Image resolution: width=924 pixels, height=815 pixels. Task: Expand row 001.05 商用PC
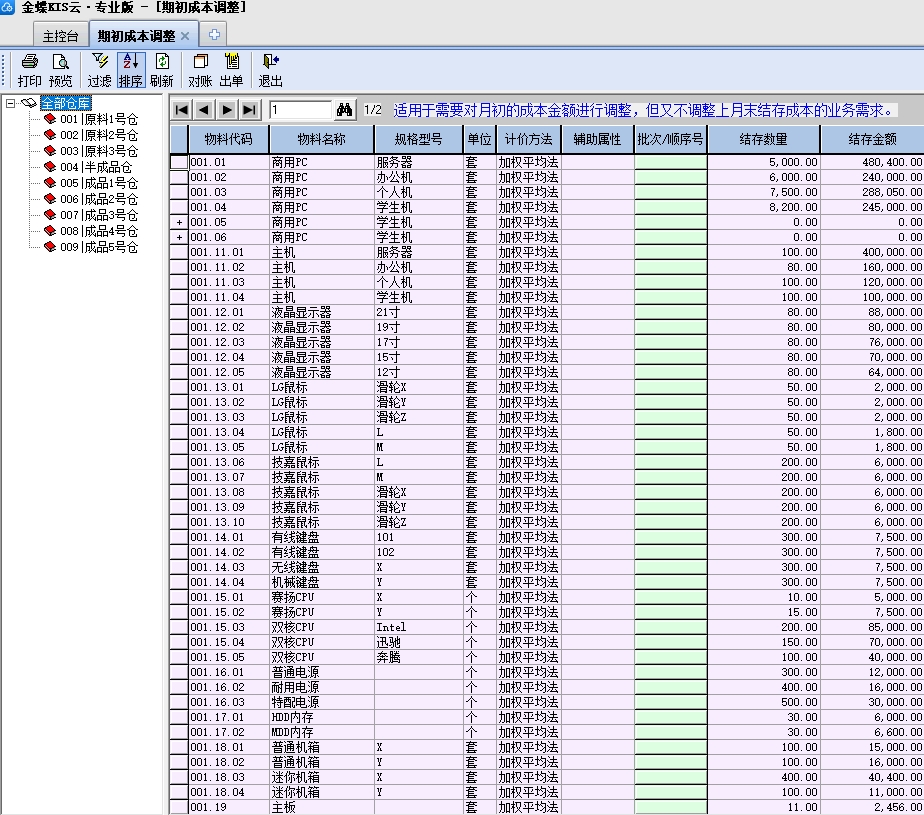pyautogui.click(x=179, y=223)
